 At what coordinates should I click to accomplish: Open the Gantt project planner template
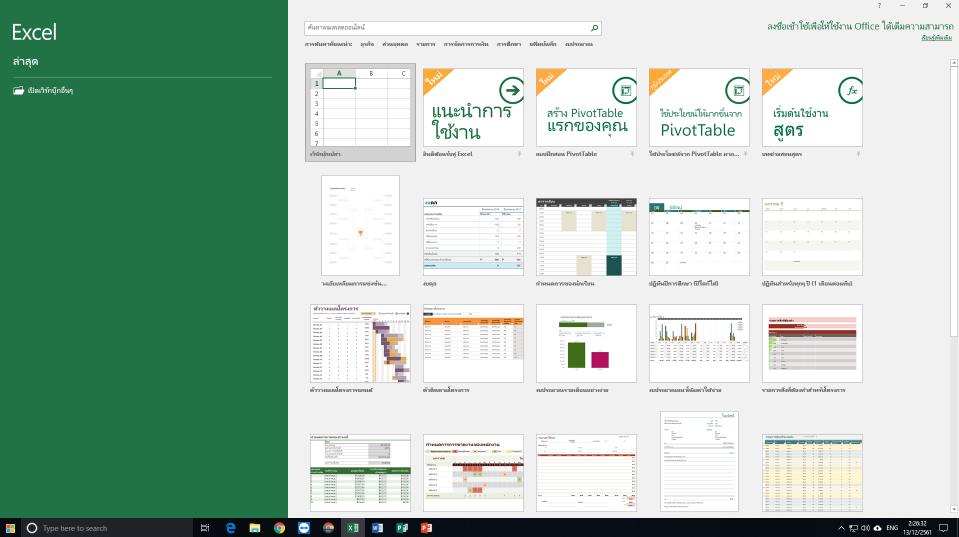[360, 343]
